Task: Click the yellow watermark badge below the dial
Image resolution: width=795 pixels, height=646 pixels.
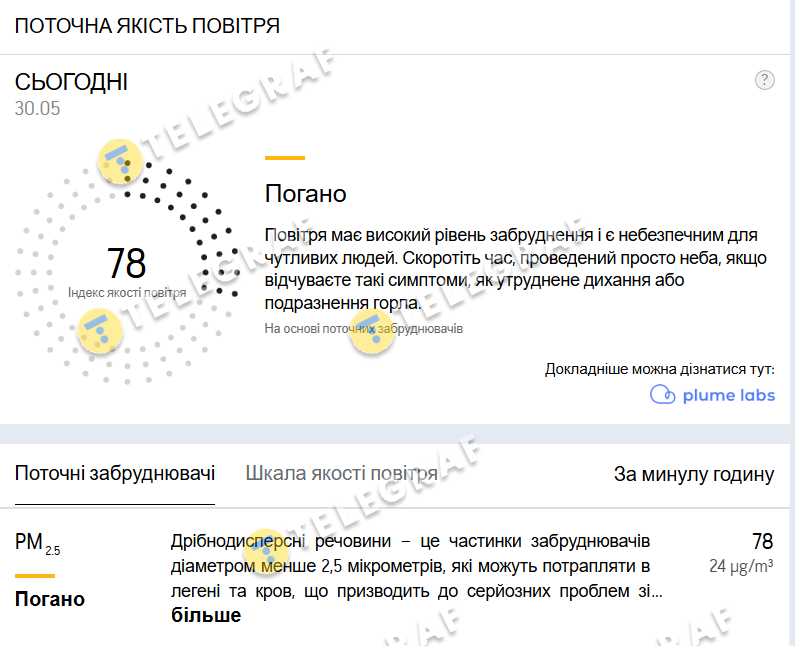Action: 99,329
